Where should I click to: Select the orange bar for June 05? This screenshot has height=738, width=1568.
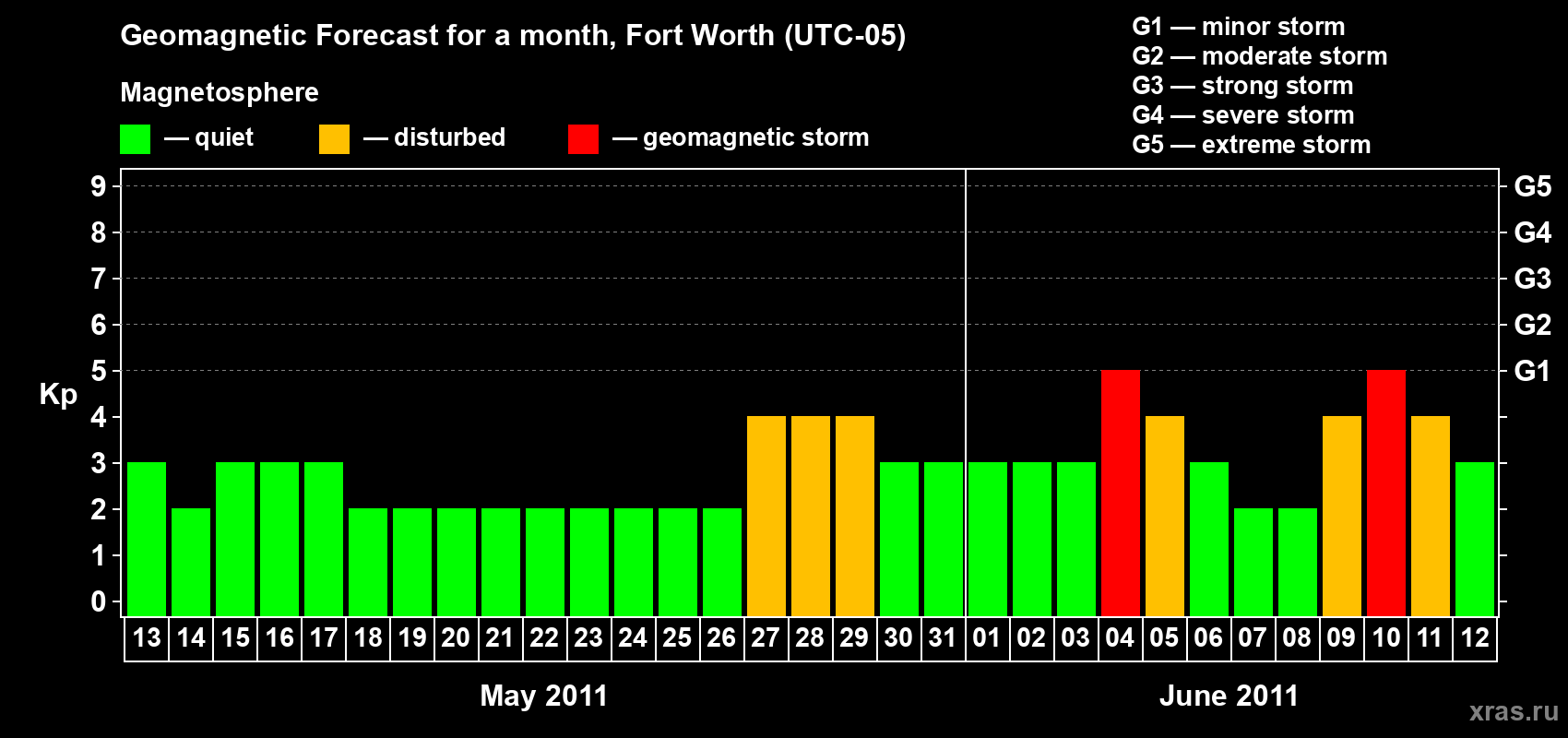(1165, 516)
